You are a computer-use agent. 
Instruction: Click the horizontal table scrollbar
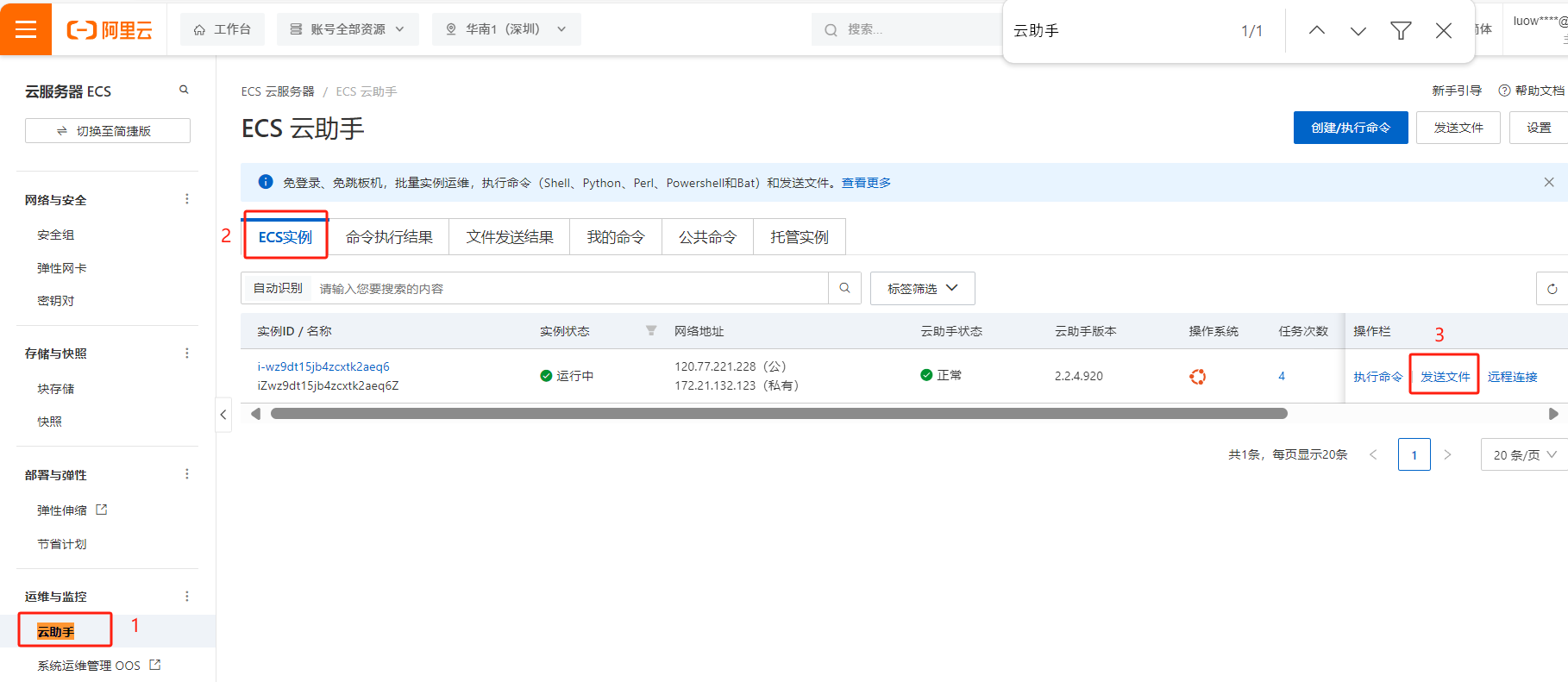[x=778, y=414]
